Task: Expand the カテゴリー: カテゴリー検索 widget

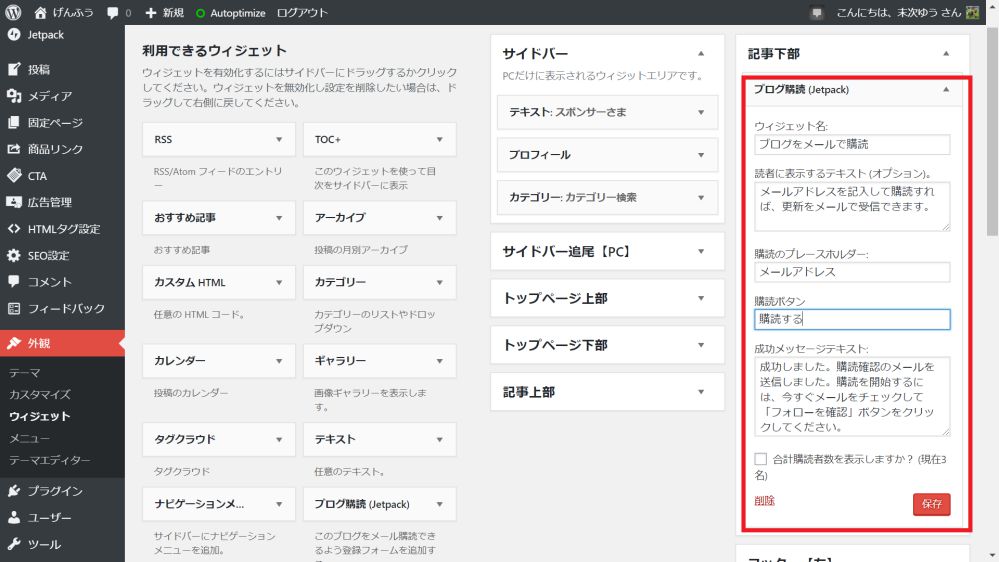Action: (701, 198)
